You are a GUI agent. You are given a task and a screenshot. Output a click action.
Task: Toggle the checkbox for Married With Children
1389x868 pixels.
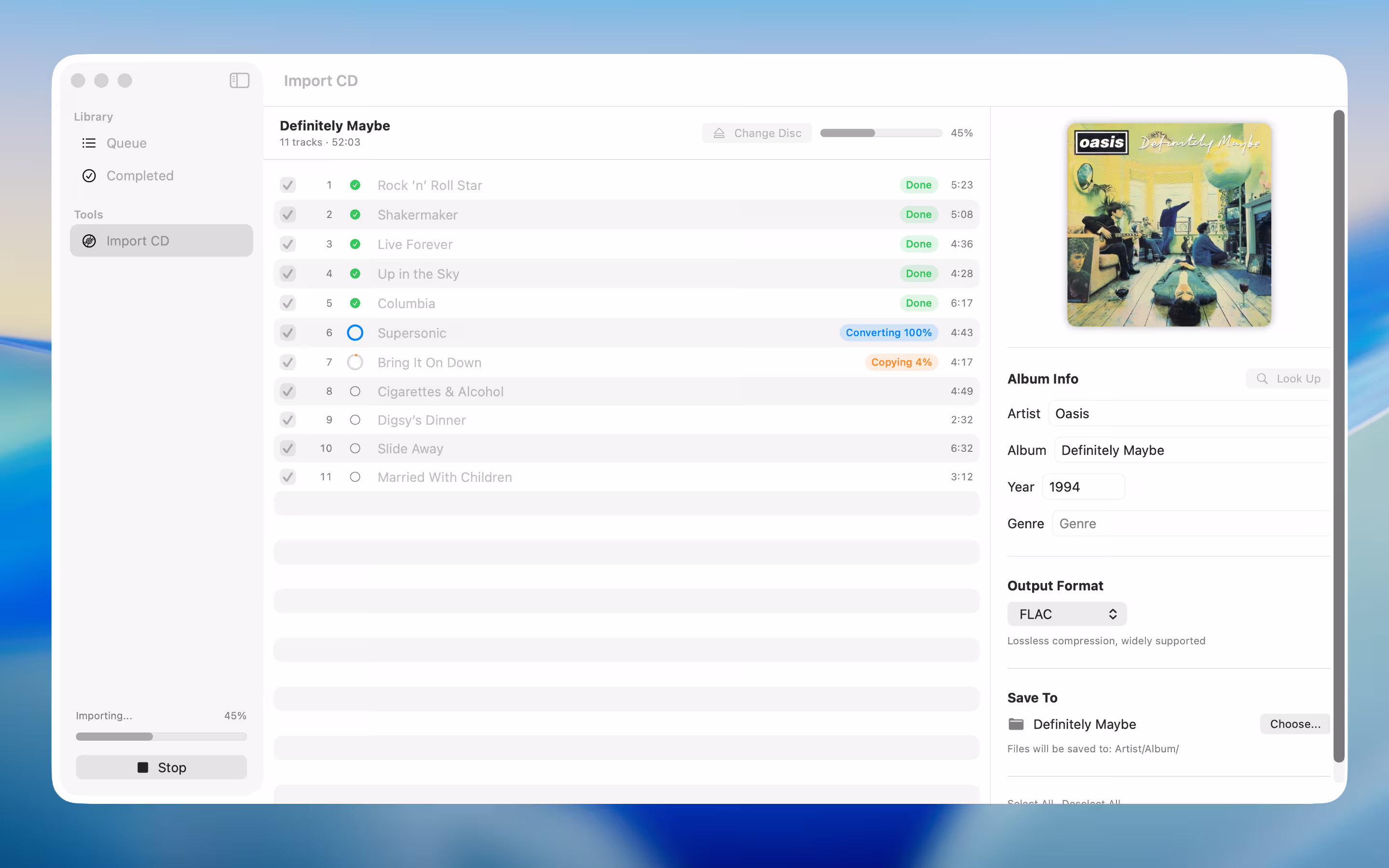287,476
